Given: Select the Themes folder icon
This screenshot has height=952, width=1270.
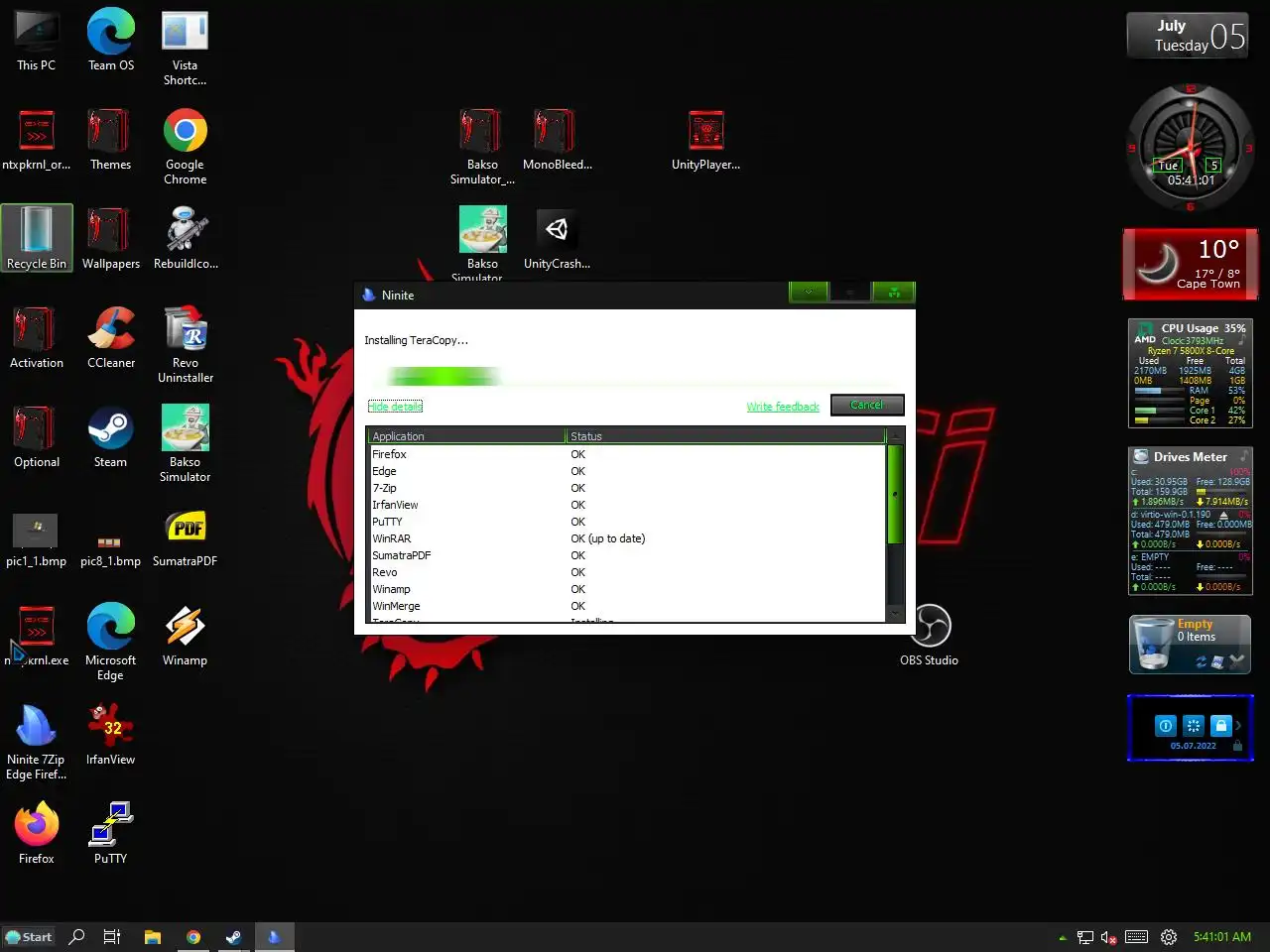Looking at the screenshot, I should click(x=110, y=140).
